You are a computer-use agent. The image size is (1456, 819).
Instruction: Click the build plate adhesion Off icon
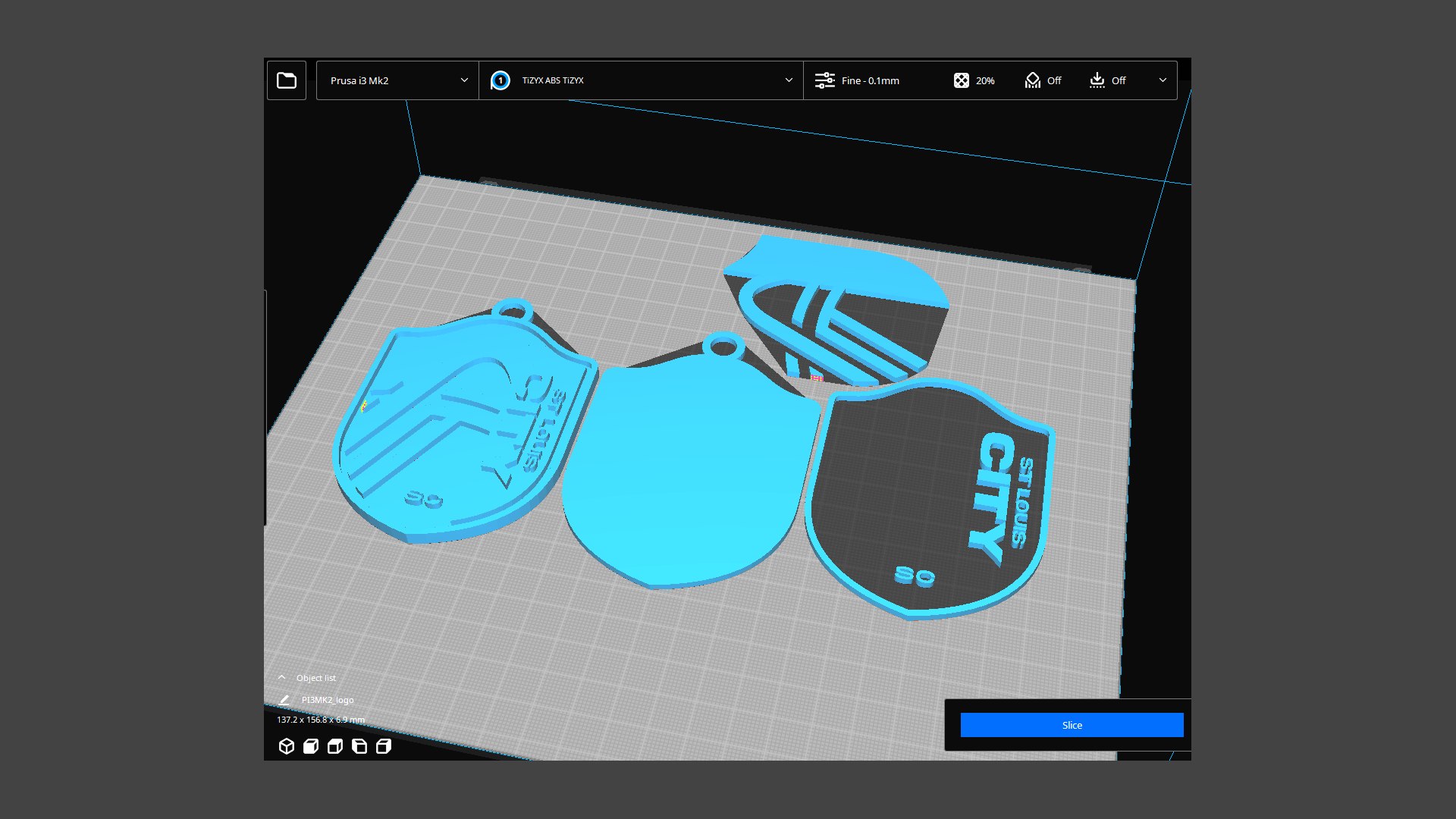[x=1097, y=80]
